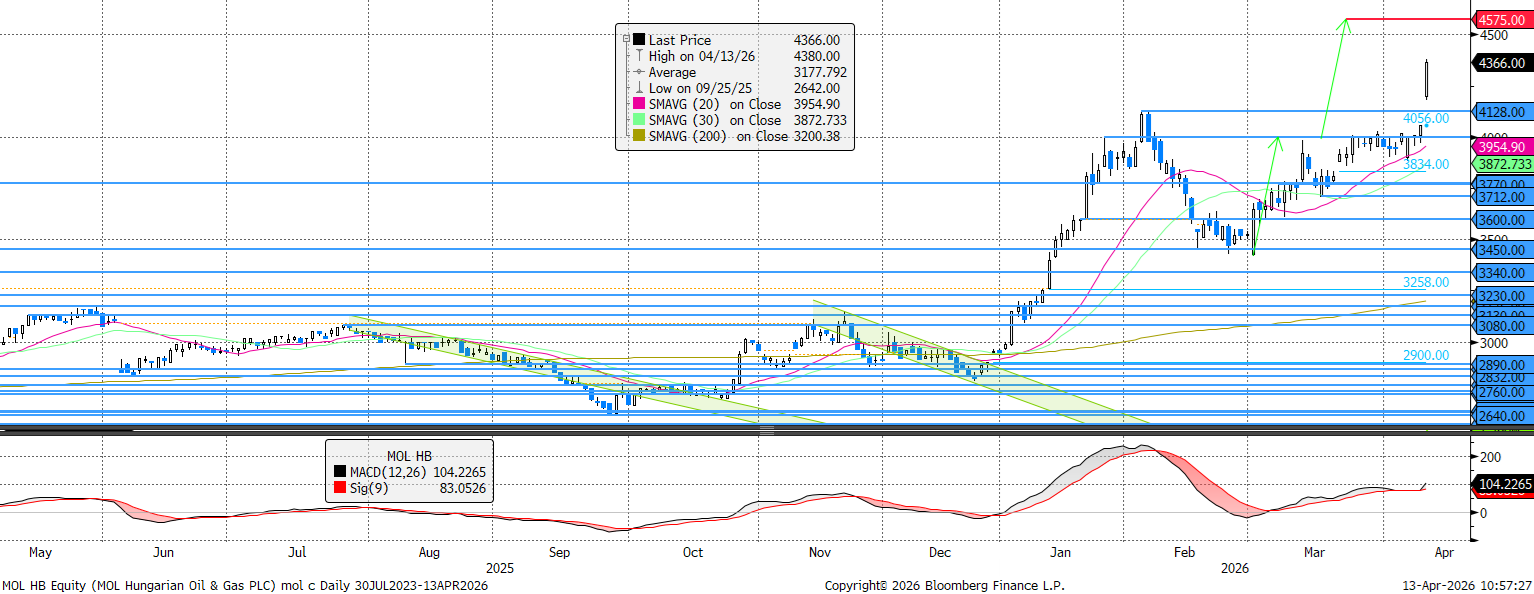Image resolution: width=1534 pixels, height=594 pixels.
Task: Click the High on 04/13/26 marker icon
Action: coord(638,56)
